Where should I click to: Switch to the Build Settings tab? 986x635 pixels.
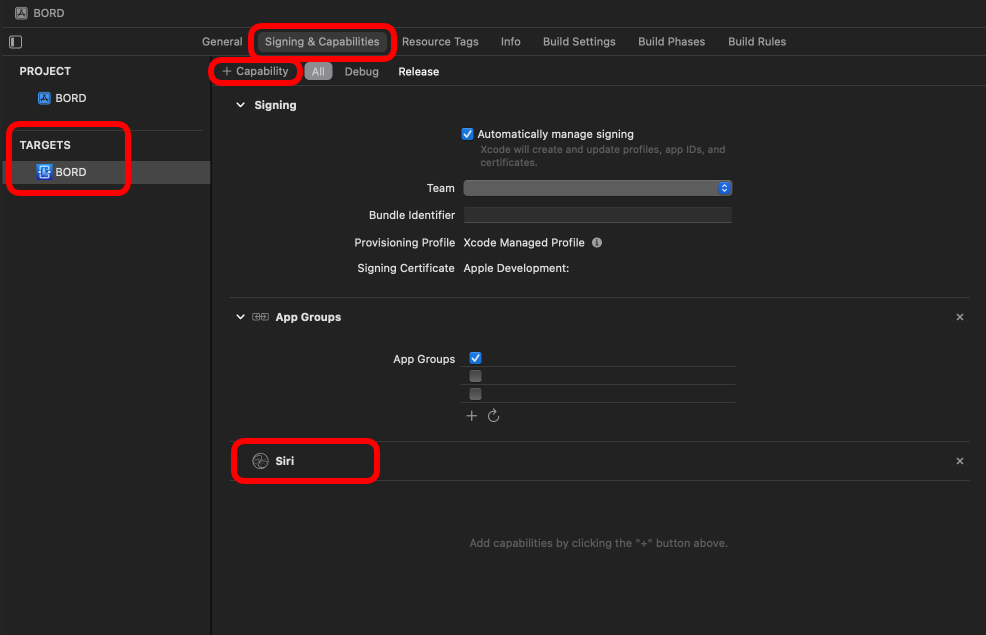point(579,42)
